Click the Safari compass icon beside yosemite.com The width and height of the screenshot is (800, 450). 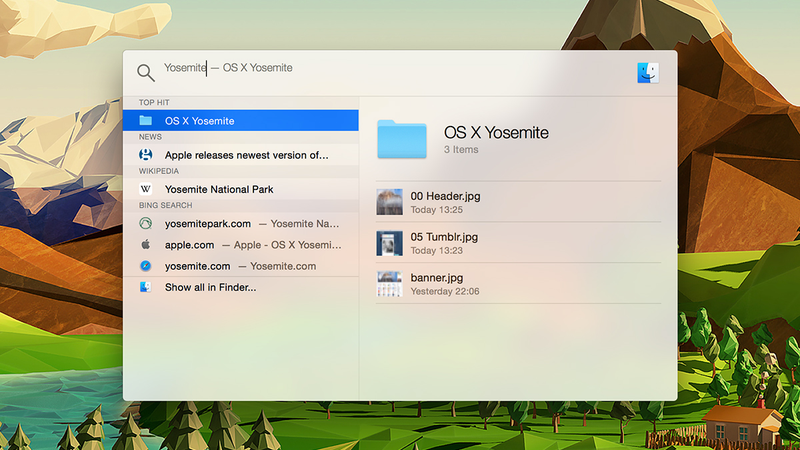pos(146,266)
